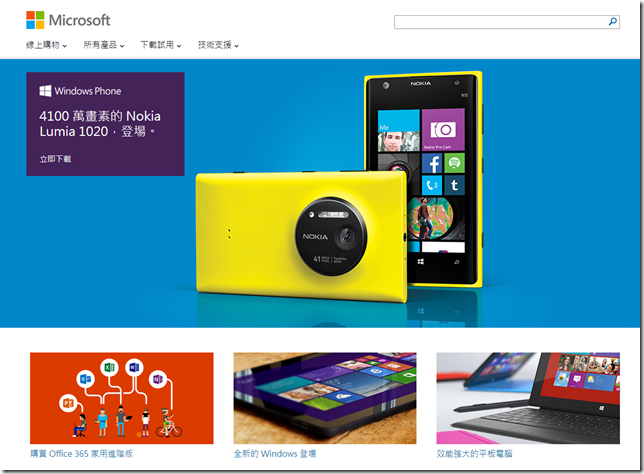Click the Tumblr tile on the phone screen
Screen dimensions: 644x474
point(454,185)
